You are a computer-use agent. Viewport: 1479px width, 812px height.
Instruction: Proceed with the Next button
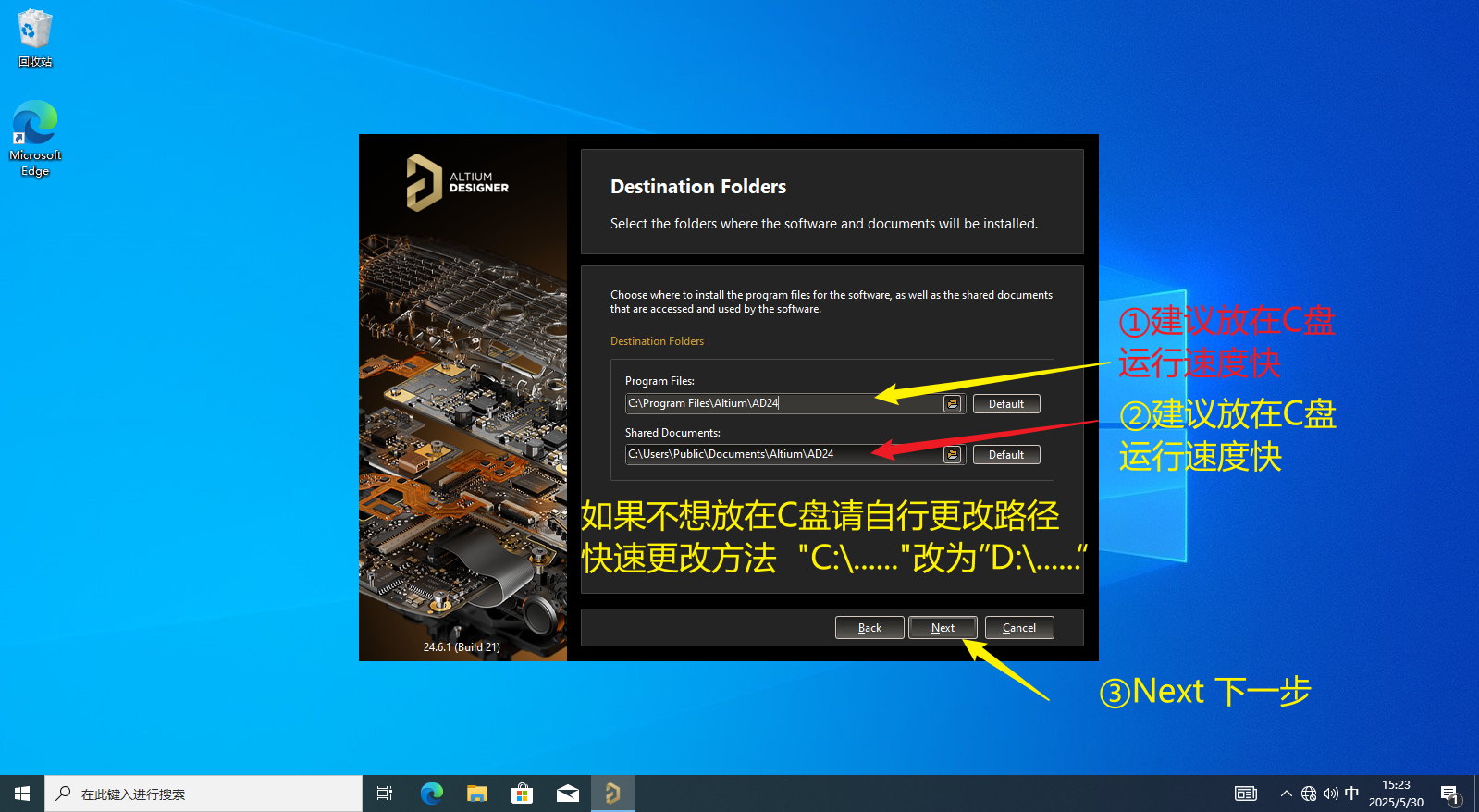point(943,628)
